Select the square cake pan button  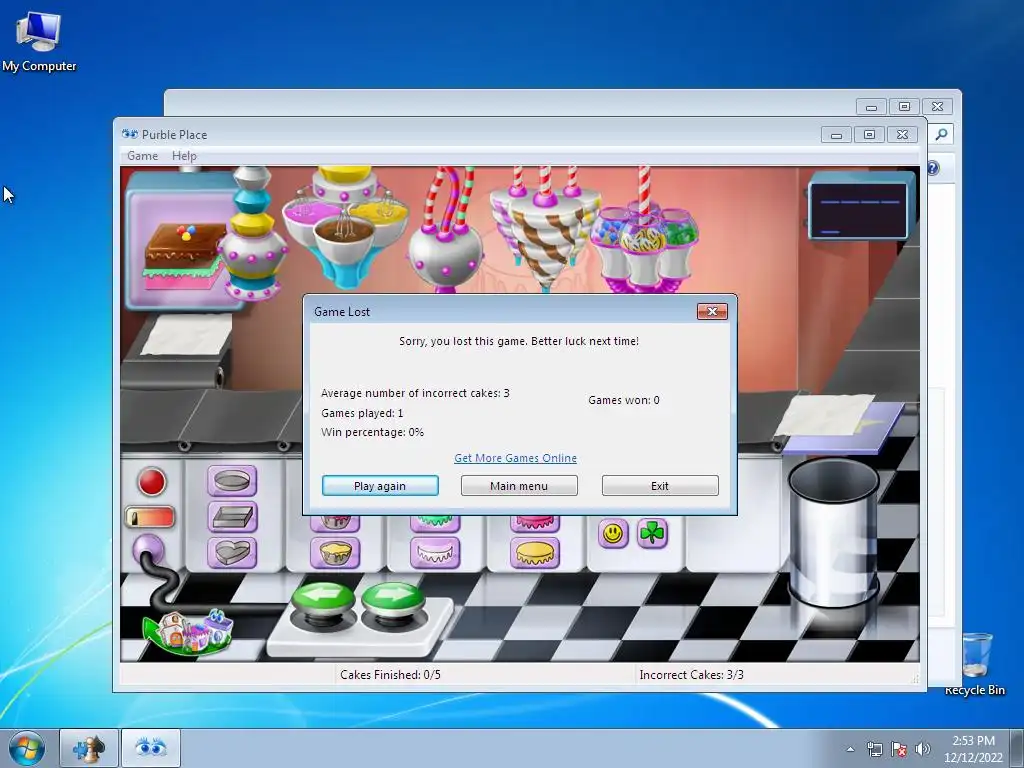232,517
